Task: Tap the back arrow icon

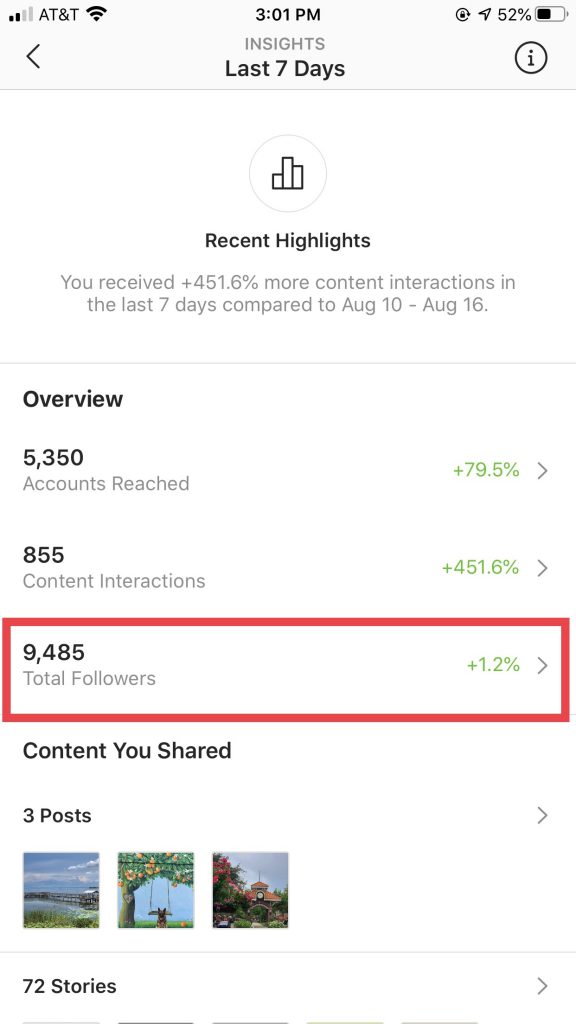Action: (x=33, y=57)
